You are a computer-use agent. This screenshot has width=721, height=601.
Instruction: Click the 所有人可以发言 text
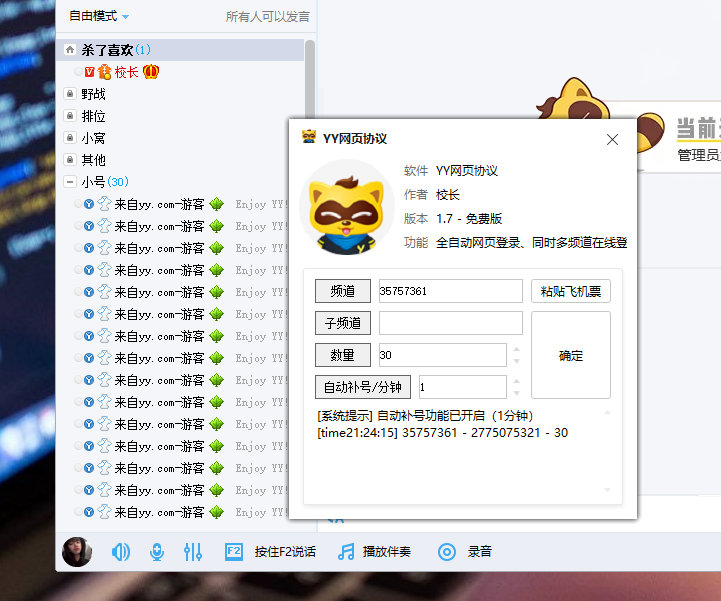click(x=268, y=17)
